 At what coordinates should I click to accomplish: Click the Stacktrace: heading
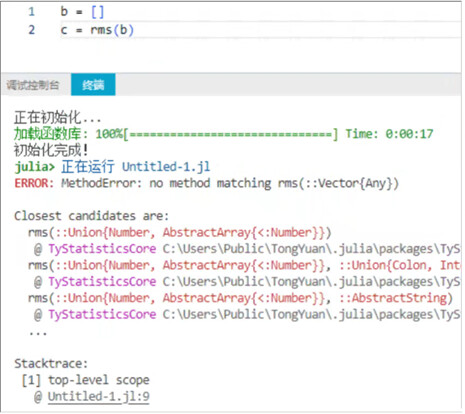51,363
